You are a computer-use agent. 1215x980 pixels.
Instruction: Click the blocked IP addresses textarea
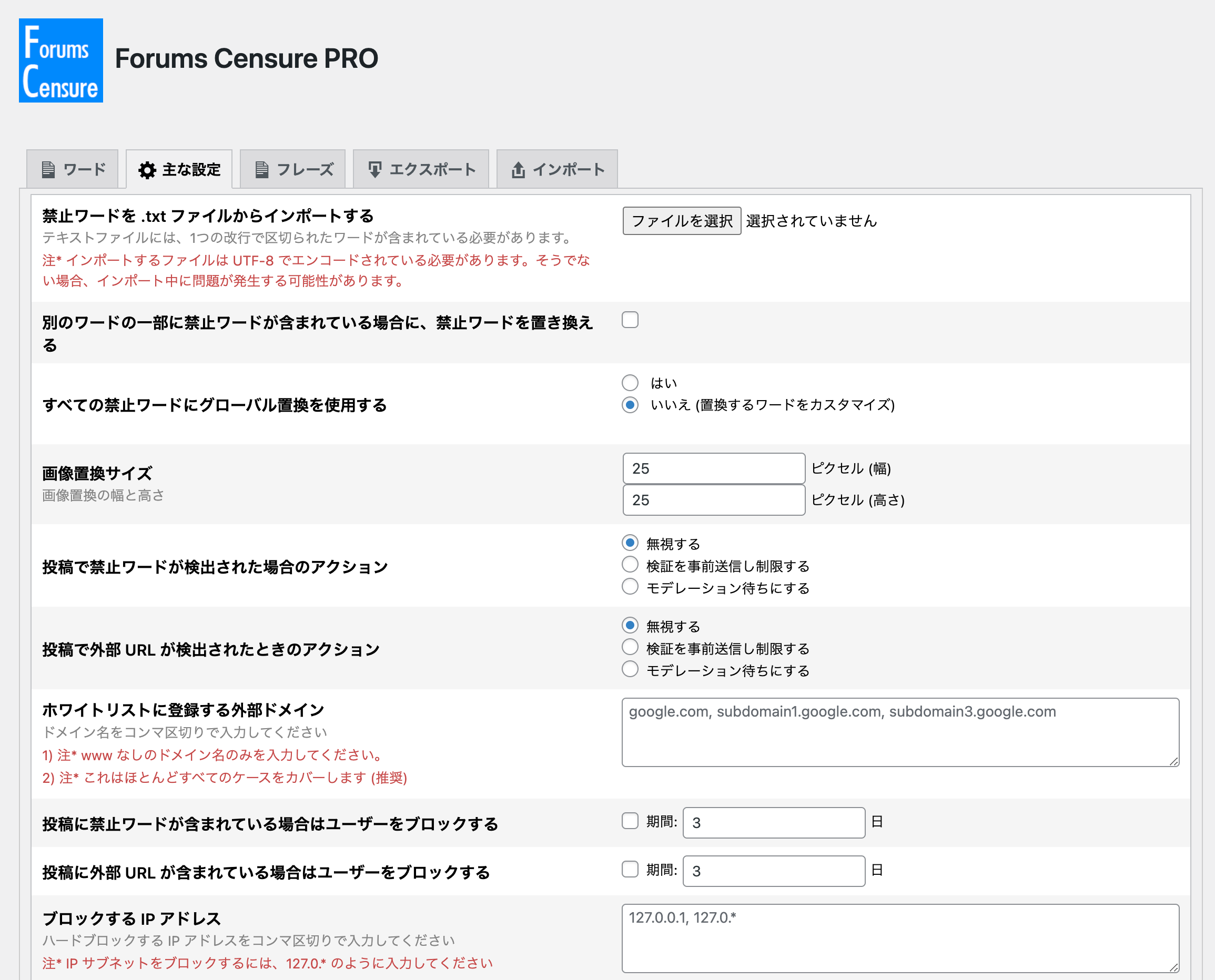pyautogui.click(x=900, y=938)
